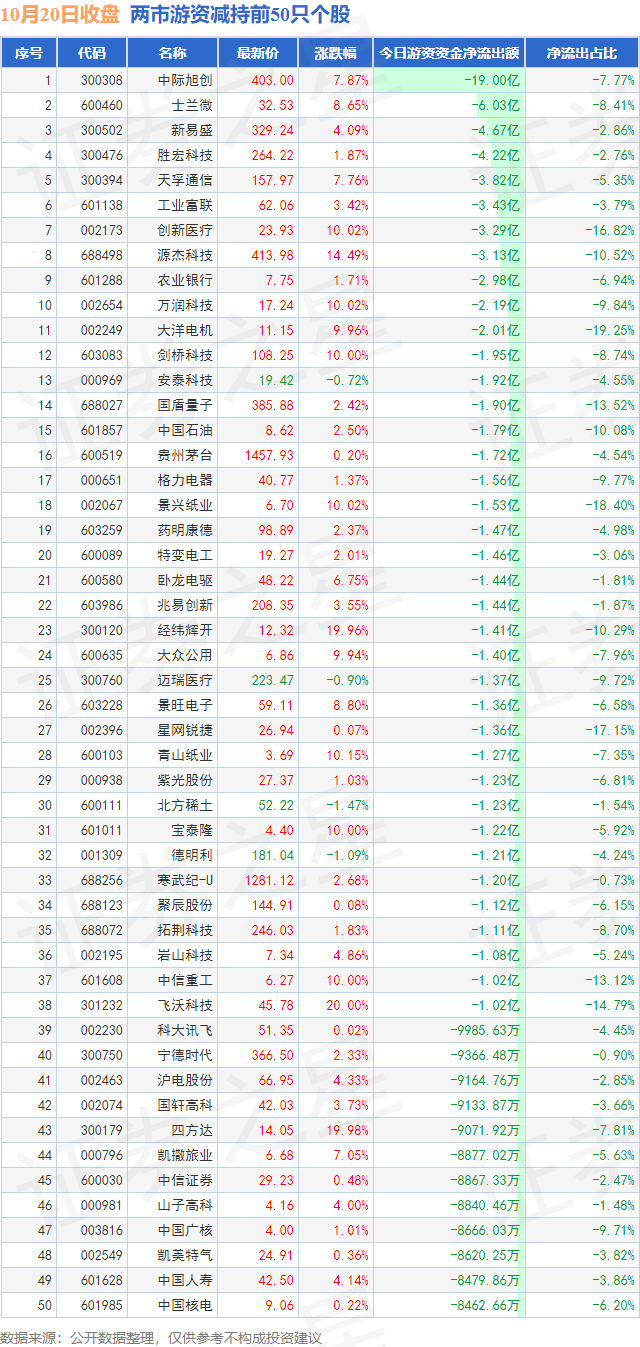Image resolution: width=640 pixels, height=1347 pixels.
Task: Open the 农业银行 stock name
Action: click(185, 280)
